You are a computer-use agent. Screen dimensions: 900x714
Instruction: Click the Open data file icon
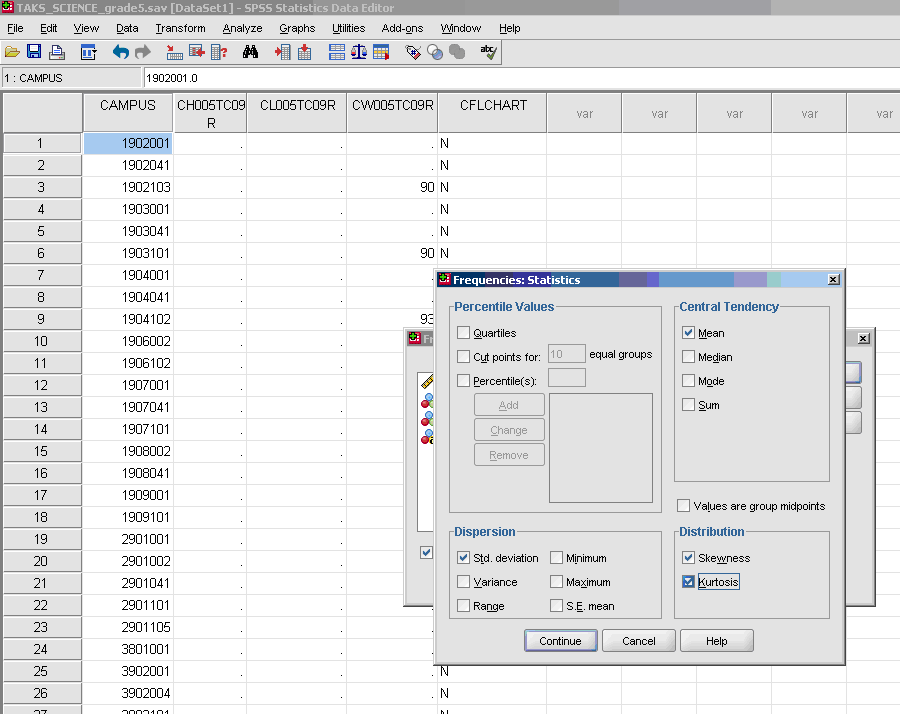12,52
